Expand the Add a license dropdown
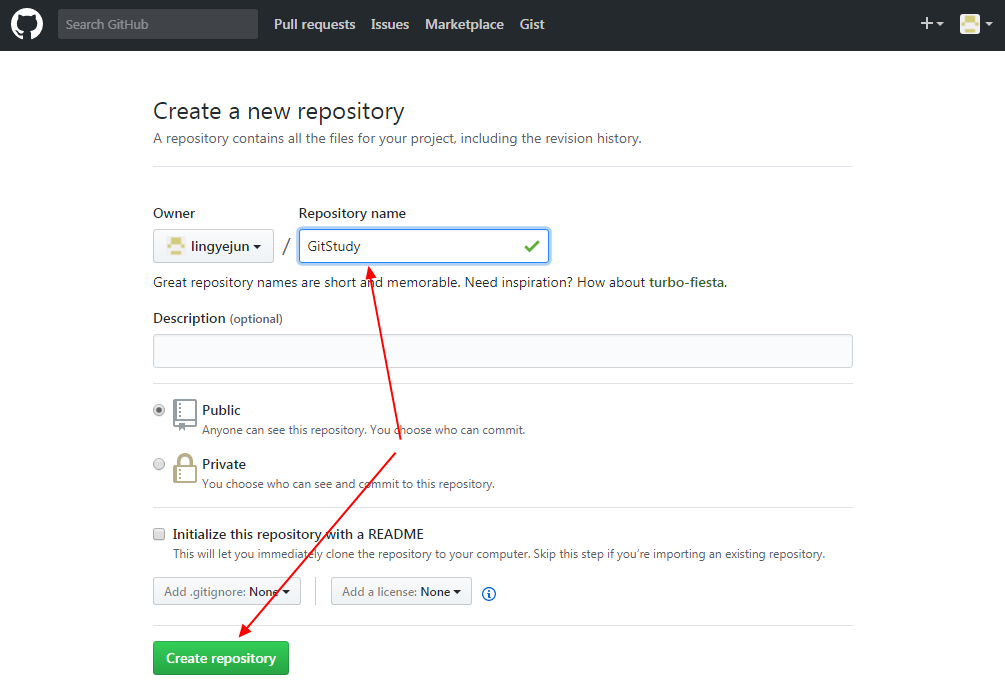Viewport: 1005px width, 700px height. click(401, 591)
